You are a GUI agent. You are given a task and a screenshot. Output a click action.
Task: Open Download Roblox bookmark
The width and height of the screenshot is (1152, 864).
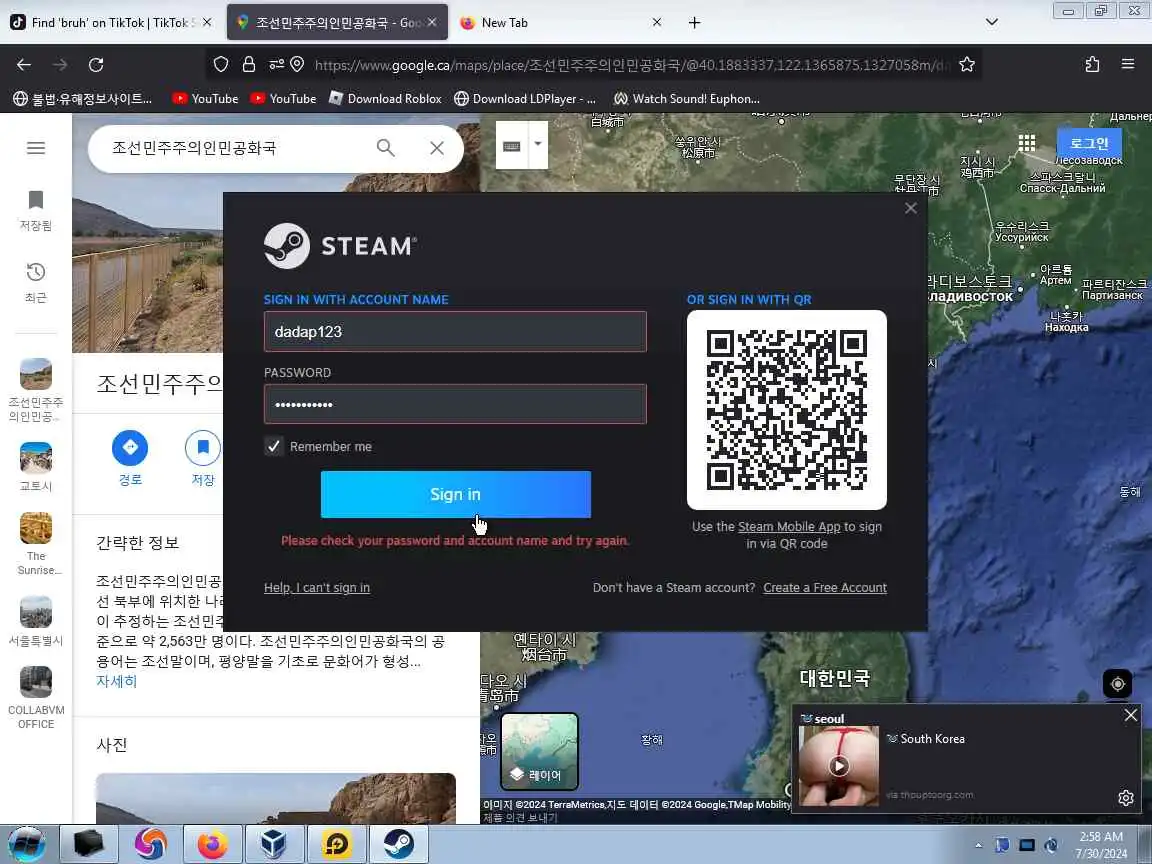385,98
